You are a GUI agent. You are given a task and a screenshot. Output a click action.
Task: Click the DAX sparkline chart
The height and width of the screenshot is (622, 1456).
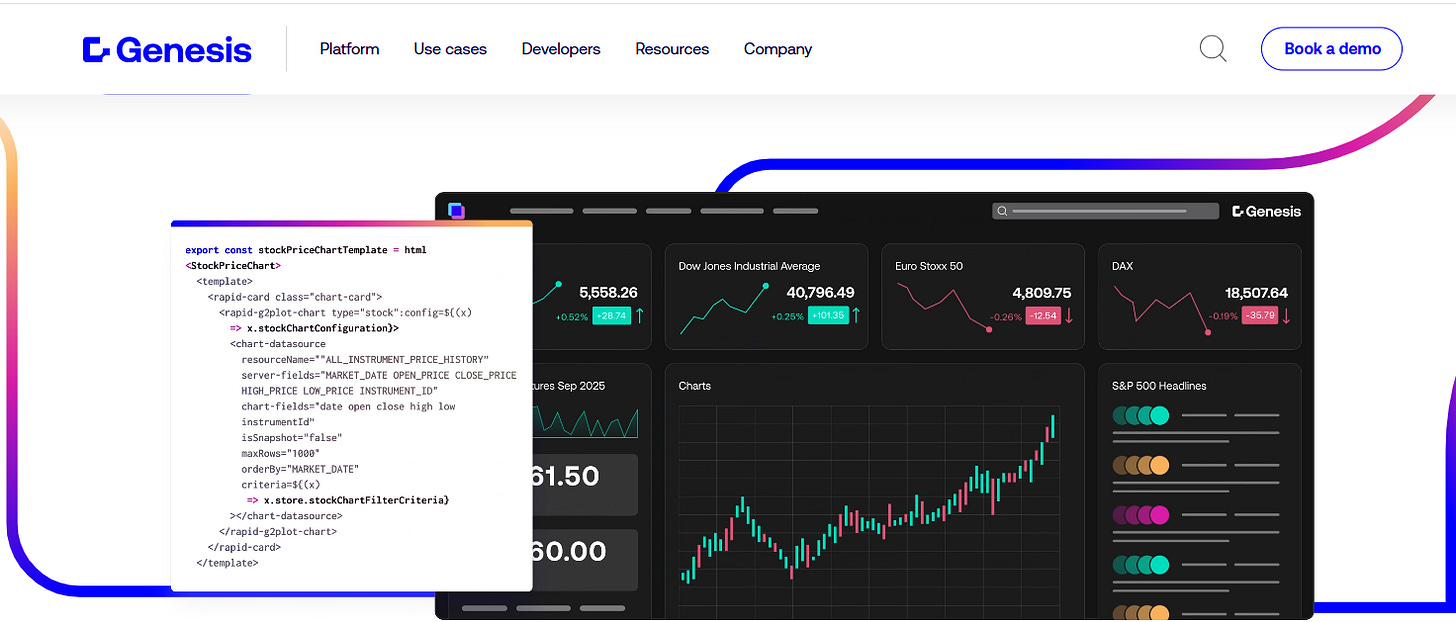pyautogui.click(x=1161, y=309)
